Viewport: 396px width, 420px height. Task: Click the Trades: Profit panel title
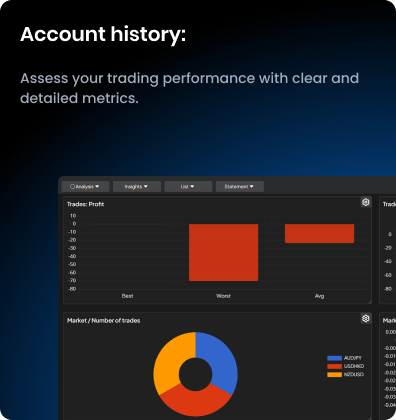click(x=86, y=204)
